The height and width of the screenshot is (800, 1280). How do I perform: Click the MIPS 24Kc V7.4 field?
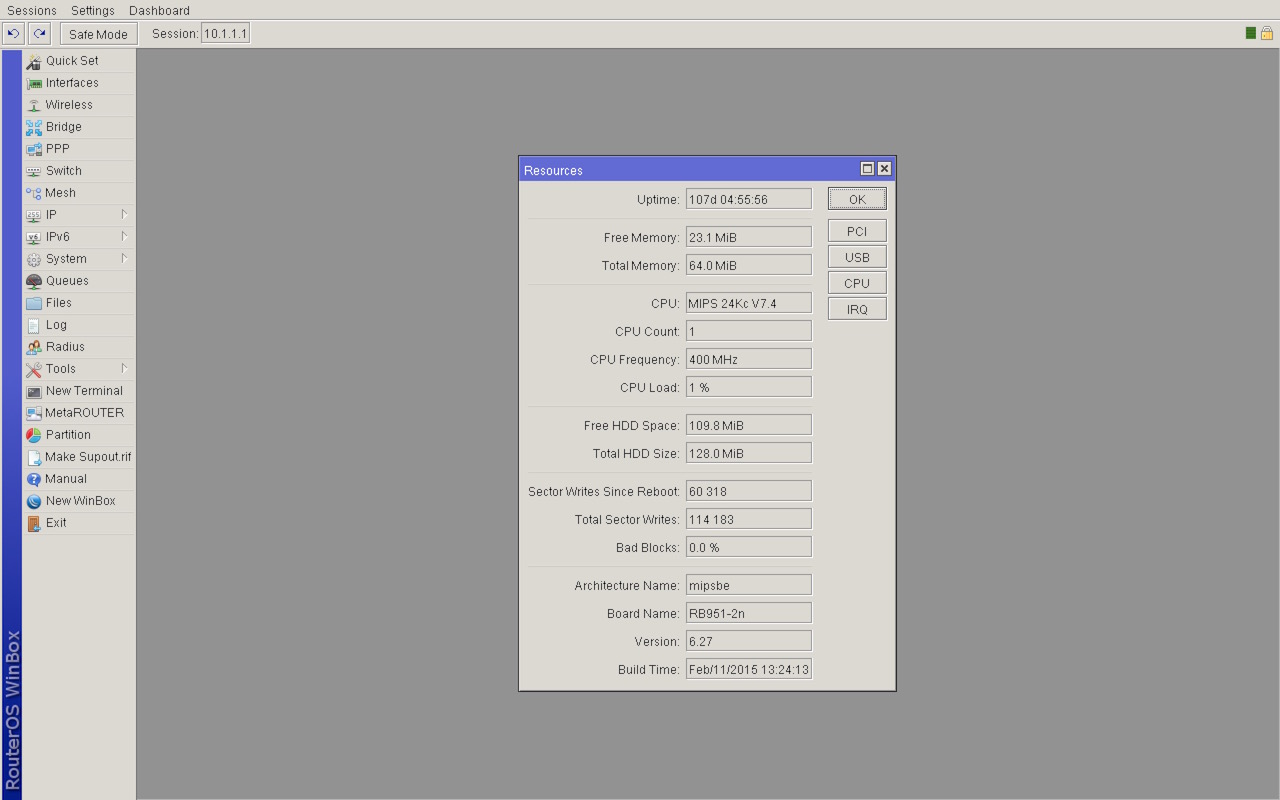coord(749,303)
